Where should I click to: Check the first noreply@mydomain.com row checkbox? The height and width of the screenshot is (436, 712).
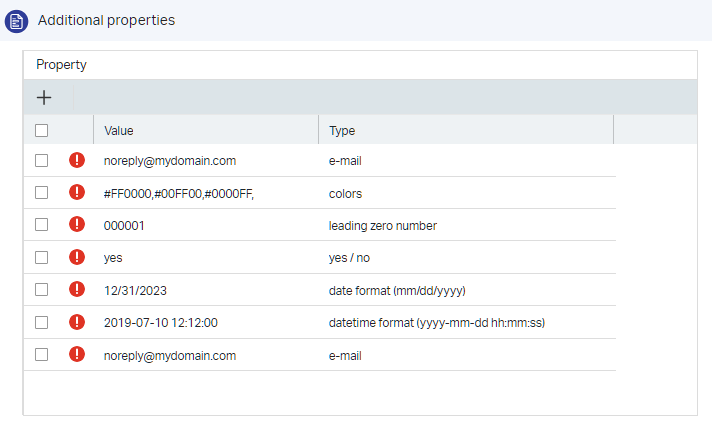[x=41, y=160]
